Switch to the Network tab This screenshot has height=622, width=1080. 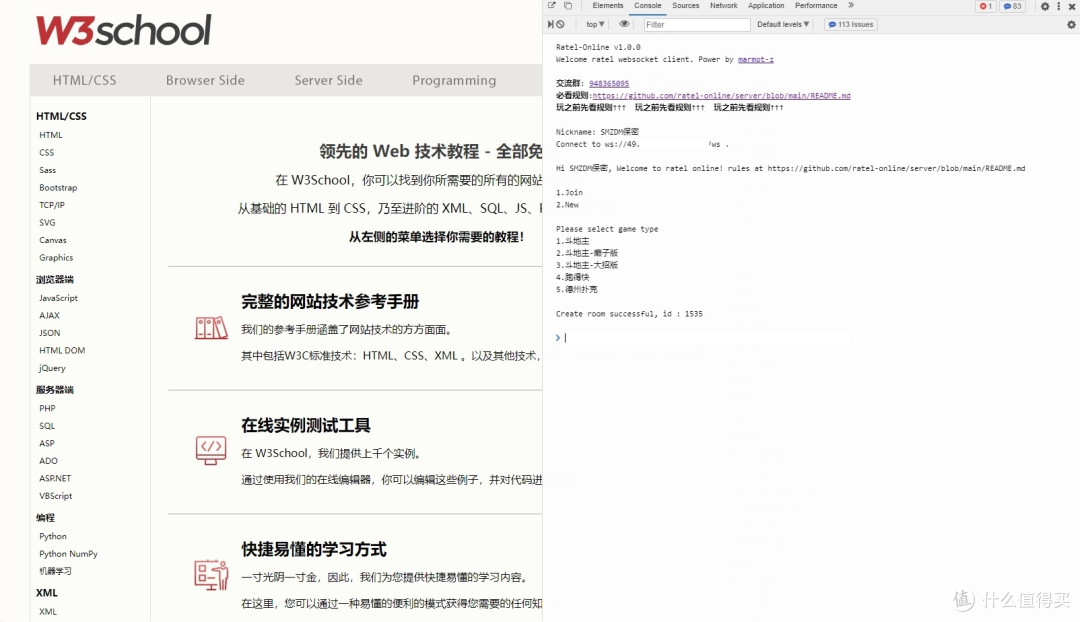click(723, 6)
